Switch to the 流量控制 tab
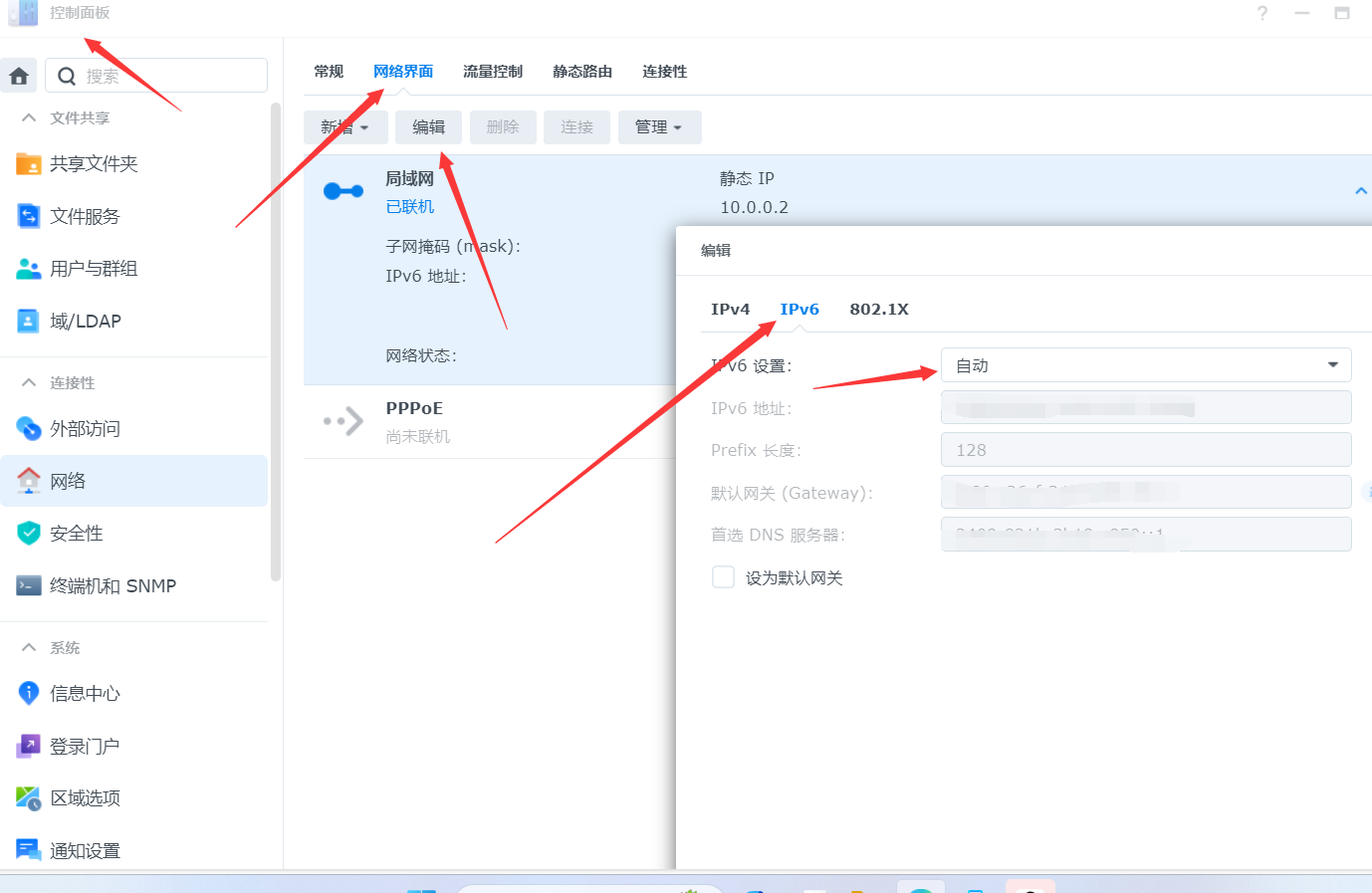 point(493,72)
